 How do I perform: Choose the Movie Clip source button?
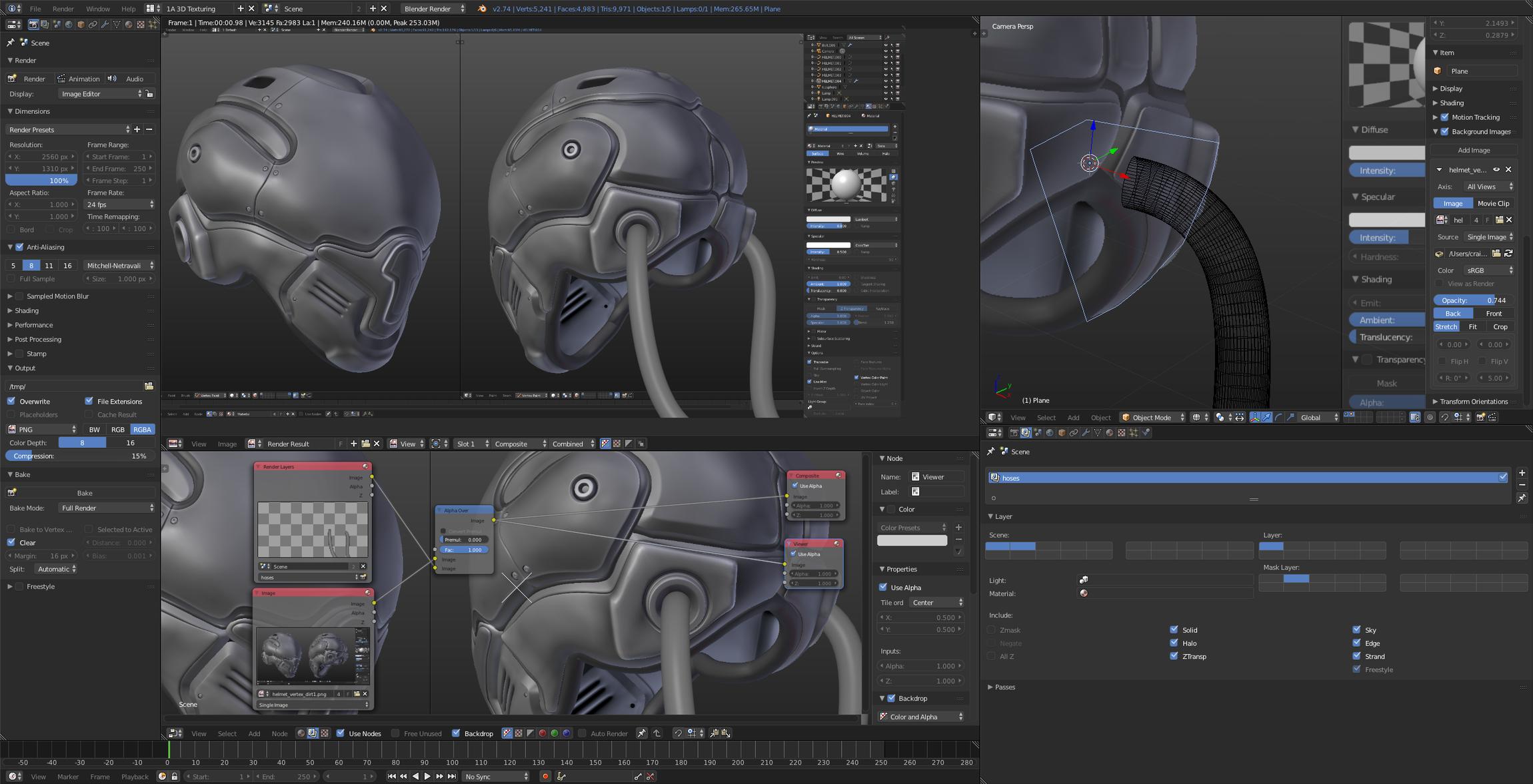pos(1493,204)
